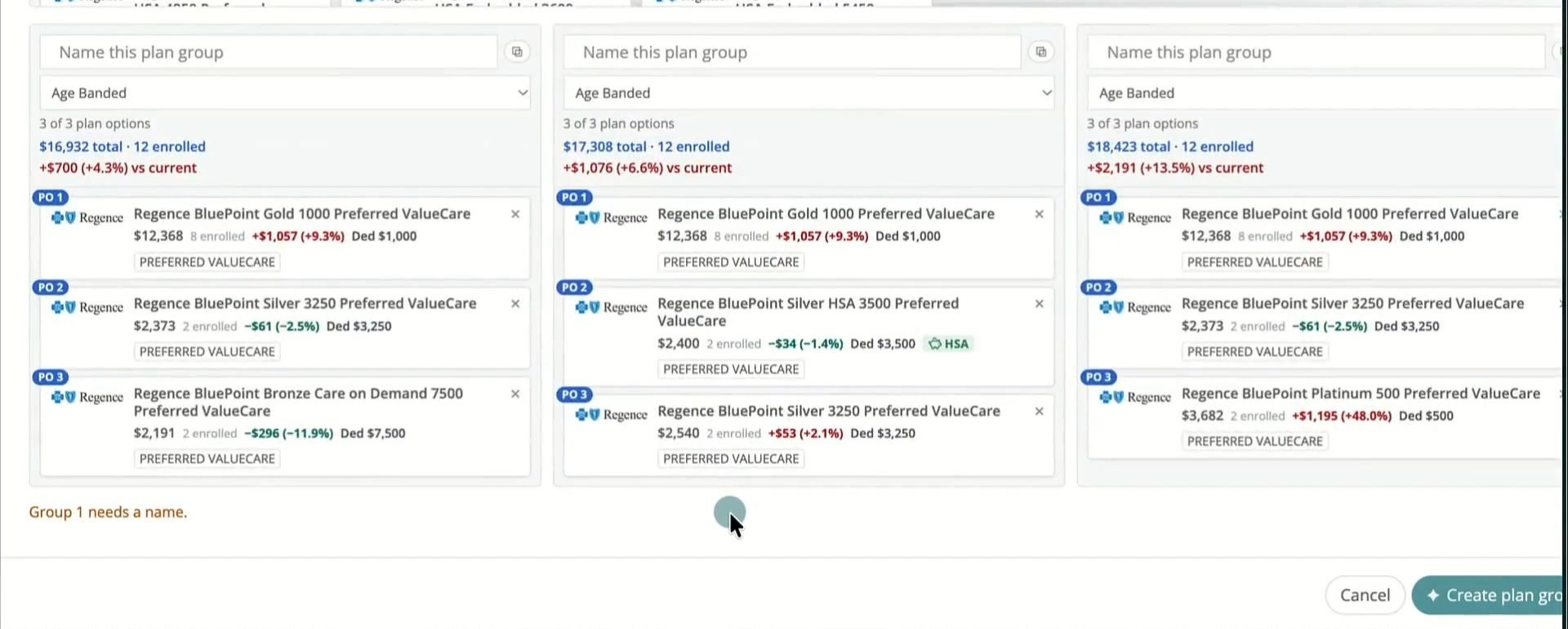
Task: Click the HSA badge on Silver HSA 3500
Action: [948, 344]
